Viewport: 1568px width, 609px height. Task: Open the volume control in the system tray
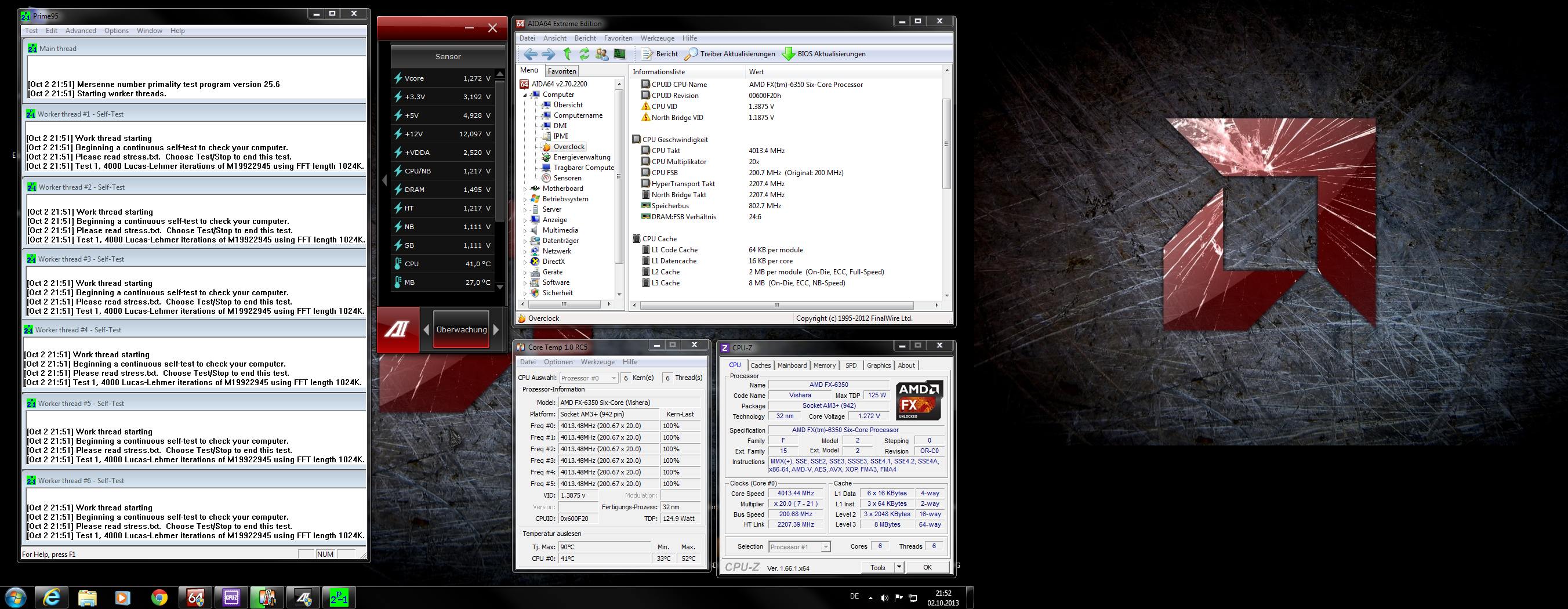pos(884,598)
